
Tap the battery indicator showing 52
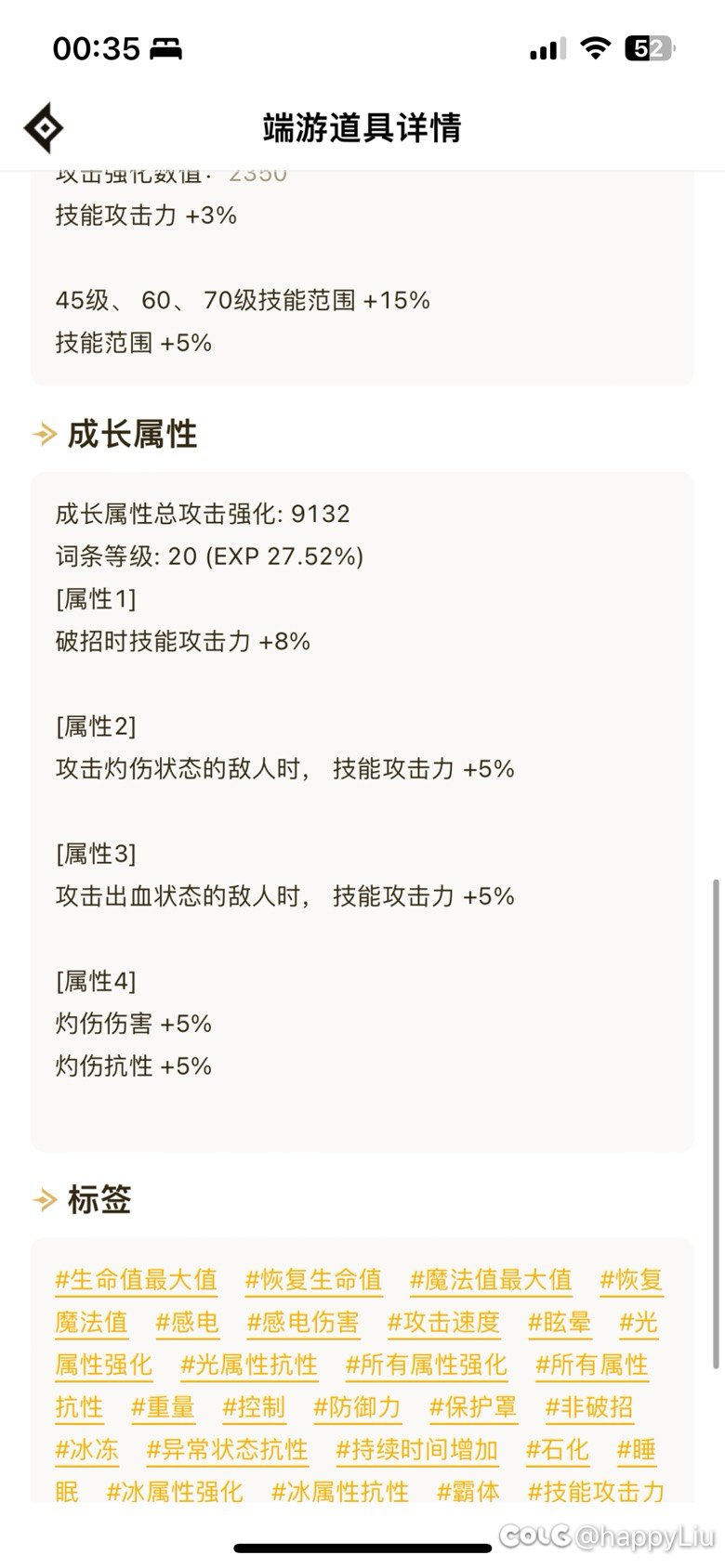[649, 48]
